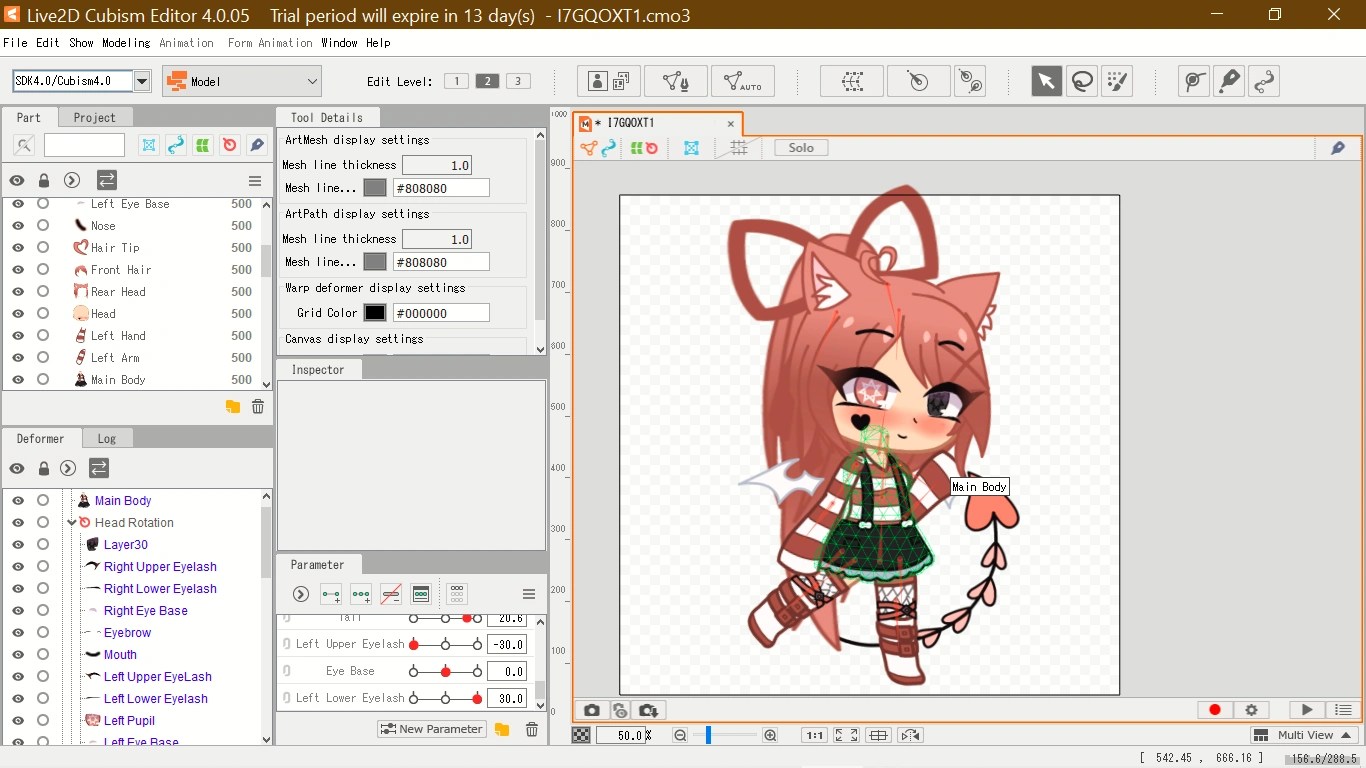Click the automatic mesh generator icon
The height and width of the screenshot is (768, 1366).
point(742,81)
